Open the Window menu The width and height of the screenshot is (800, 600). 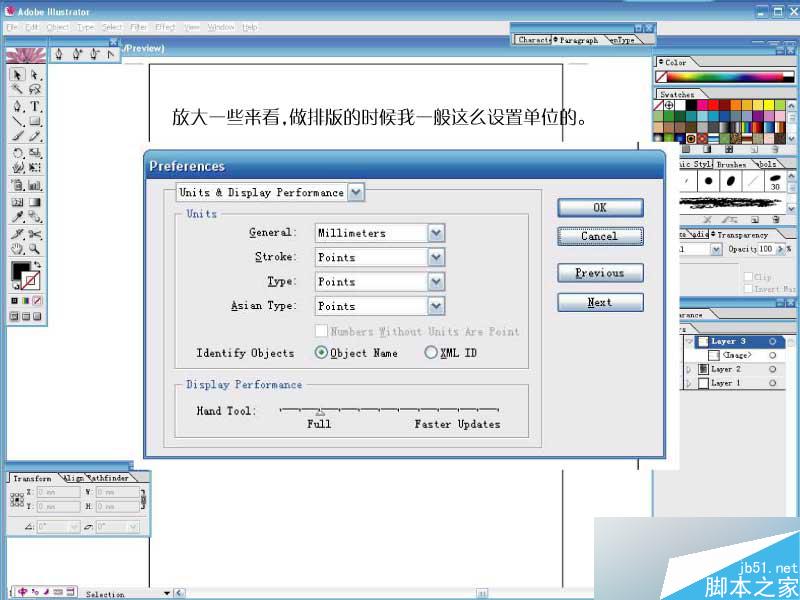pyautogui.click(x=220, y=27)
